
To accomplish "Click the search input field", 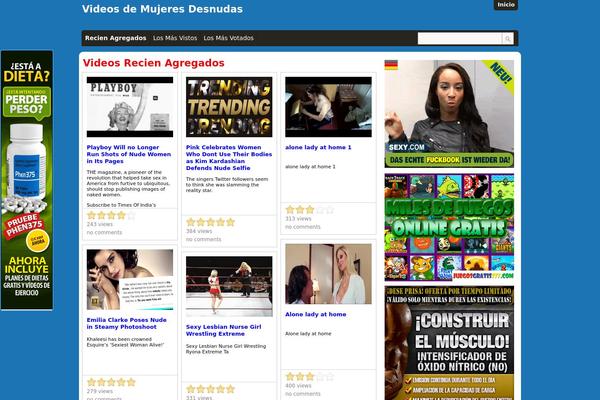I will [460, 38].
